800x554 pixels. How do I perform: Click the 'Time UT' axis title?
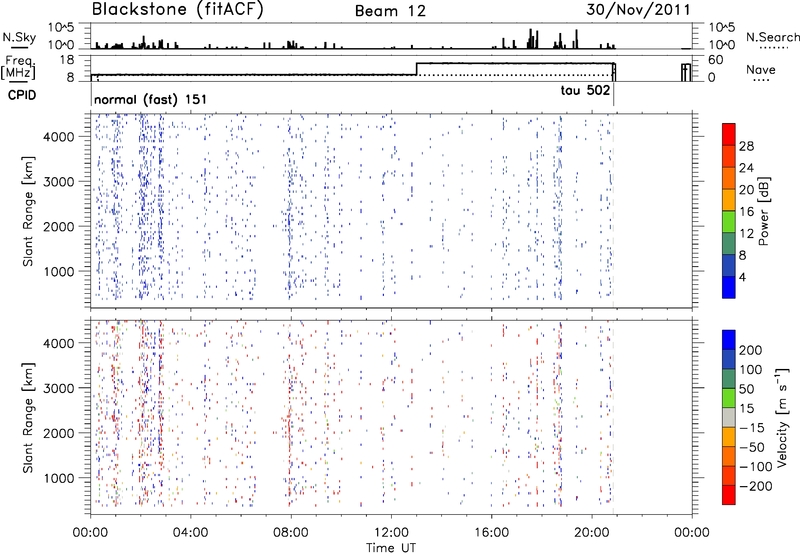[x=391, y=548]
